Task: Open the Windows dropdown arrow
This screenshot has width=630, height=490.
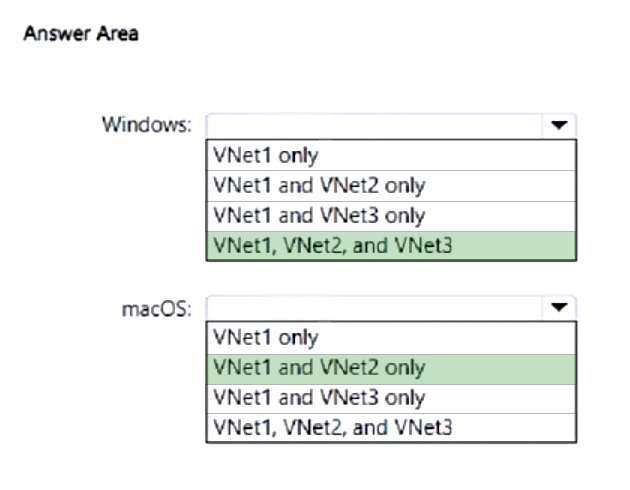Action: (559, 126)
